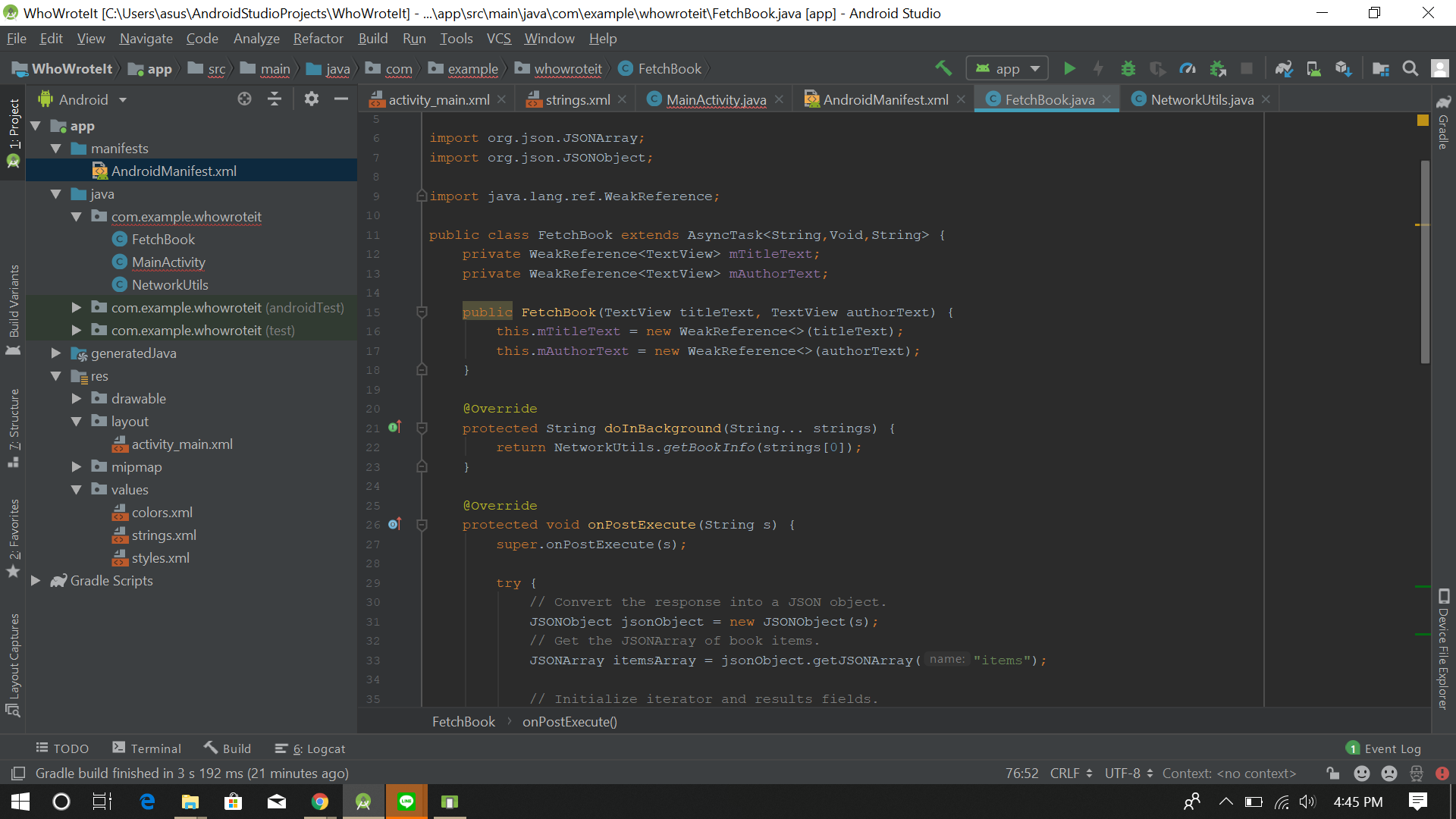1456x819 pixels.
Task: Collapse the manifests folder
Action: pos(55,148)
